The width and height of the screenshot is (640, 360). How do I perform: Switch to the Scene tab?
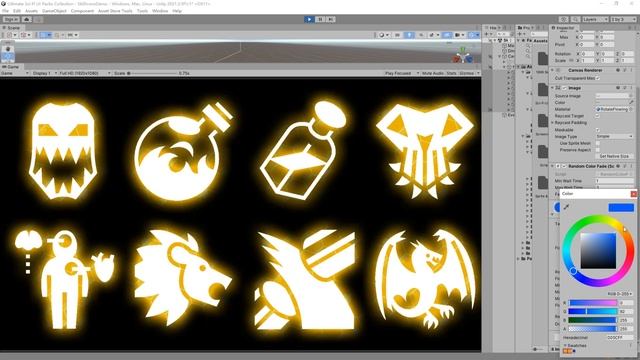coord(11,28)
